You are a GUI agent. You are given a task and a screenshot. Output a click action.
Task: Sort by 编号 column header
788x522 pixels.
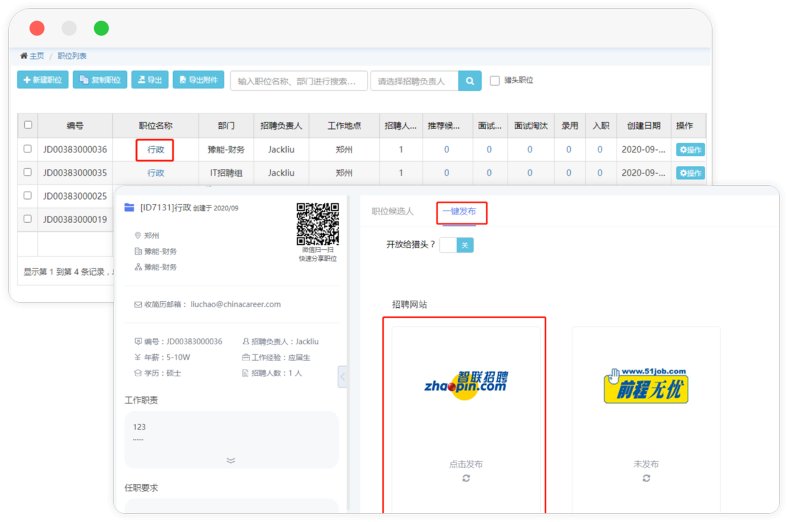[x=75, y=126]
